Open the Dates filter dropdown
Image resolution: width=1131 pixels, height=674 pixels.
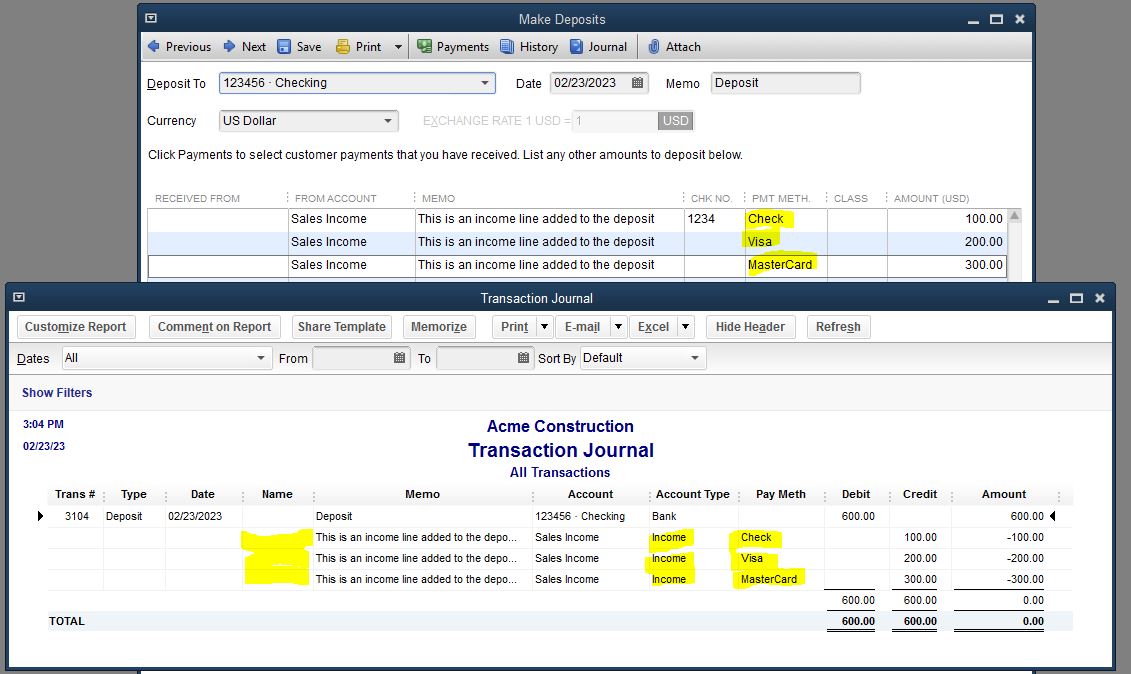tap(261, 358)
